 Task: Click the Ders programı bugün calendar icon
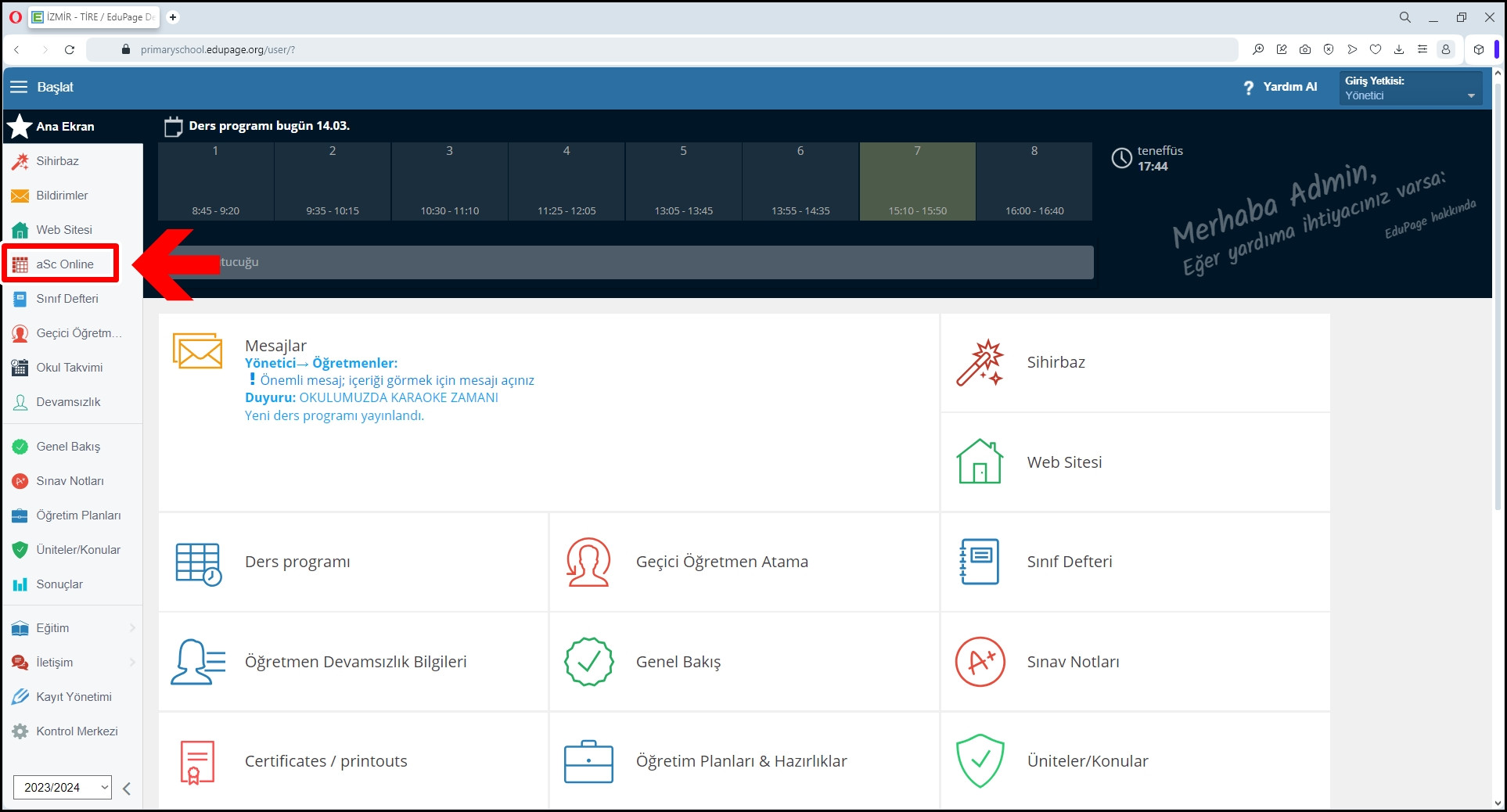(x=173, y=127)
